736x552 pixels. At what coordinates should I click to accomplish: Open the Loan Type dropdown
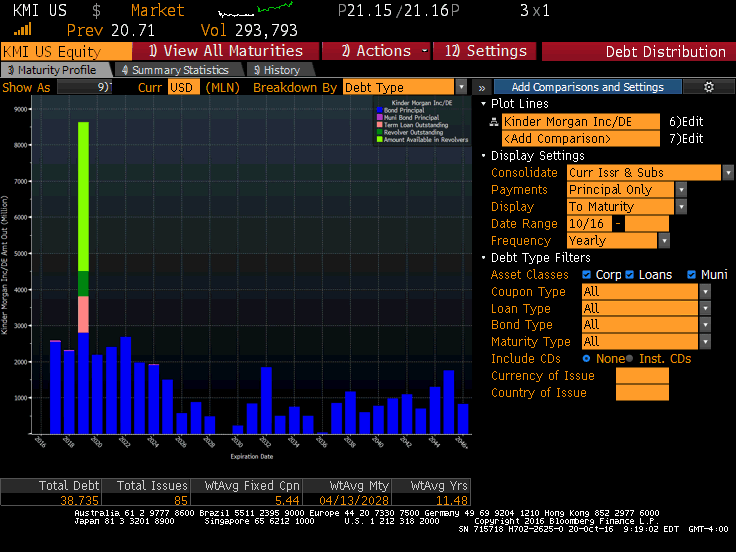(x=705, y=308)
